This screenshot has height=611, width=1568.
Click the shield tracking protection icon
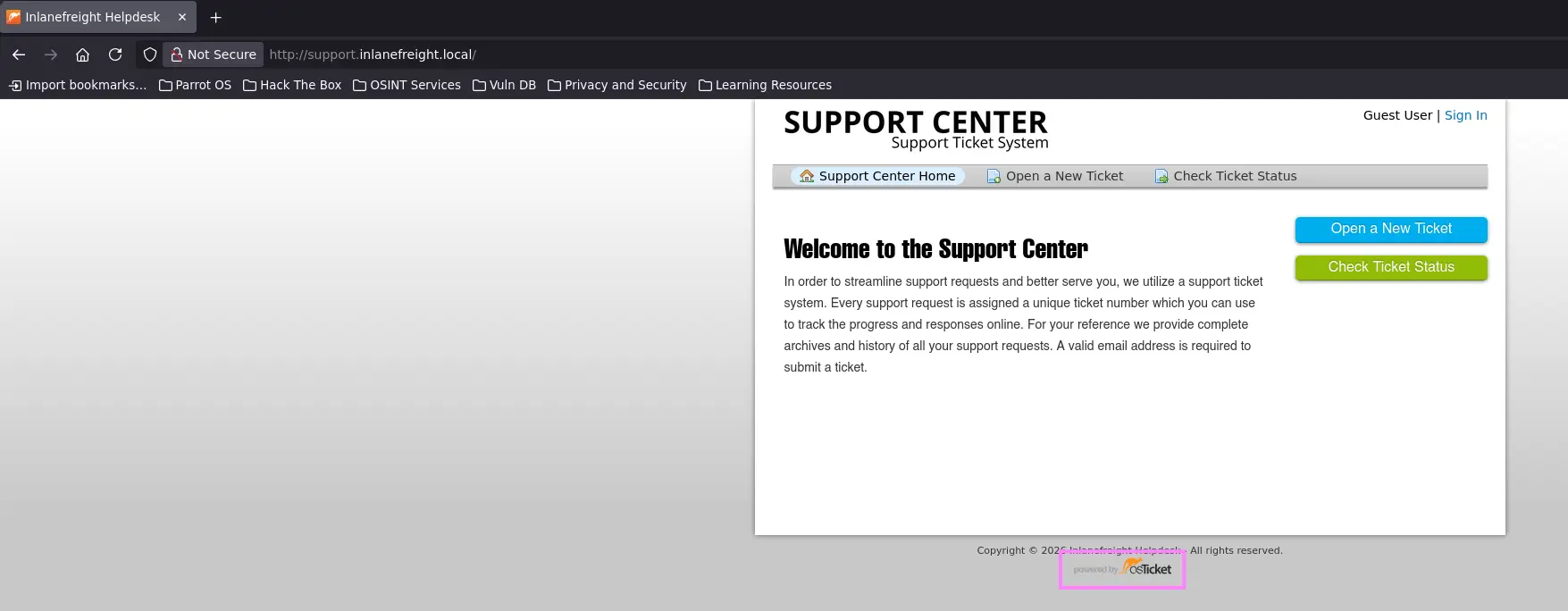(150, 54)
